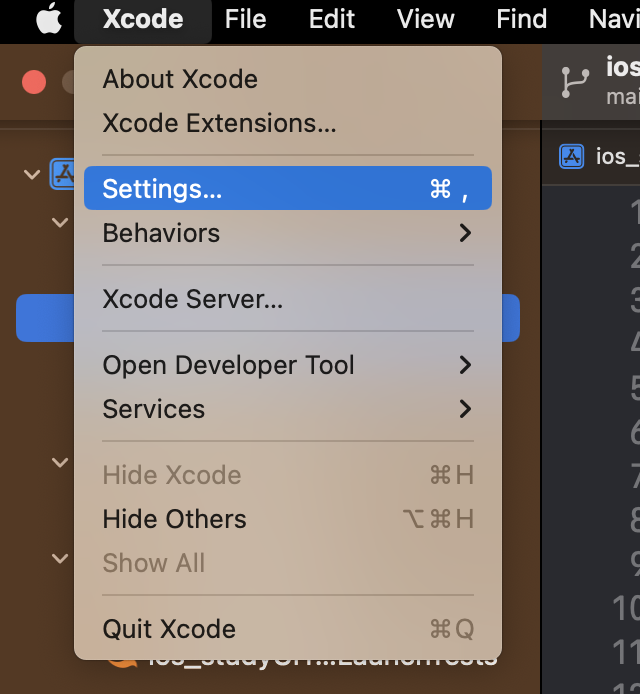Image resolution: width=640 pixels, height=694 pixels.
Task: Expand the Behaviors submenu
Action: [x=288, y=233]
